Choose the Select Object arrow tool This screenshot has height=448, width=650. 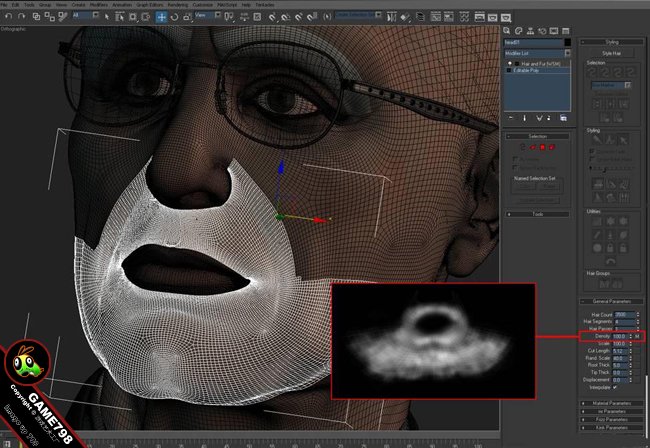tap(107, 17)
